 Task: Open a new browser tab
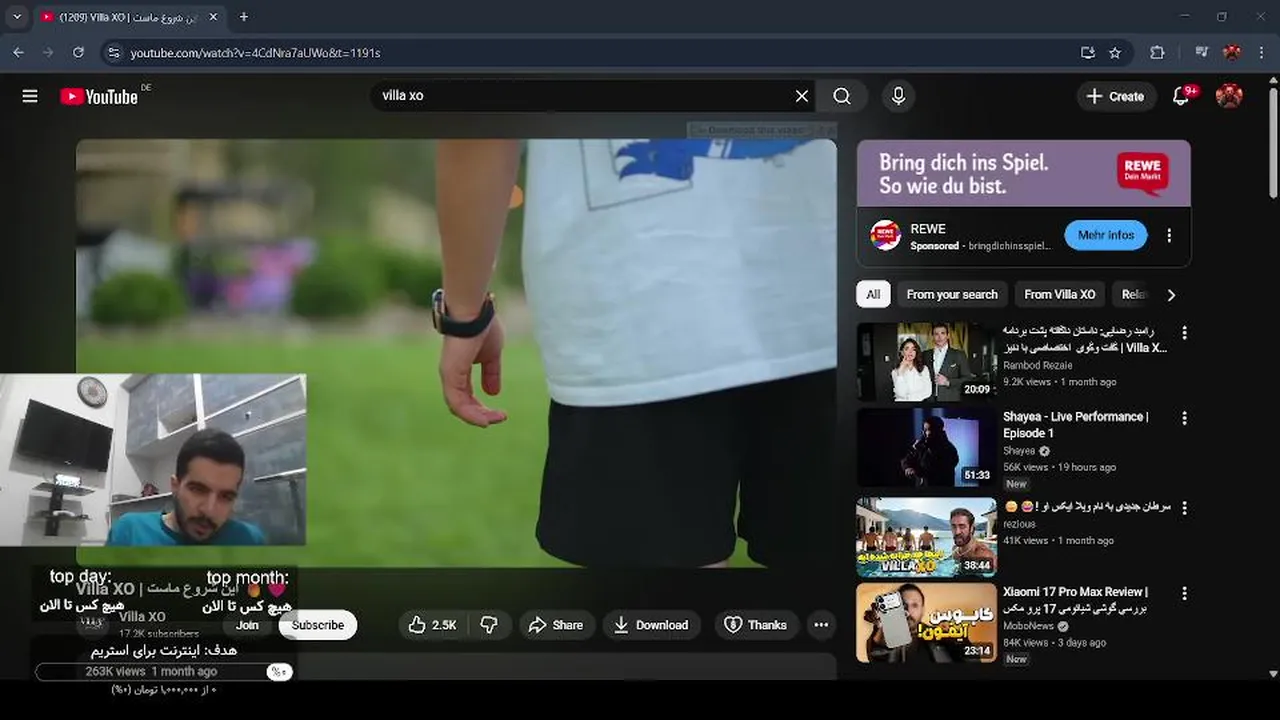(243, 17)
